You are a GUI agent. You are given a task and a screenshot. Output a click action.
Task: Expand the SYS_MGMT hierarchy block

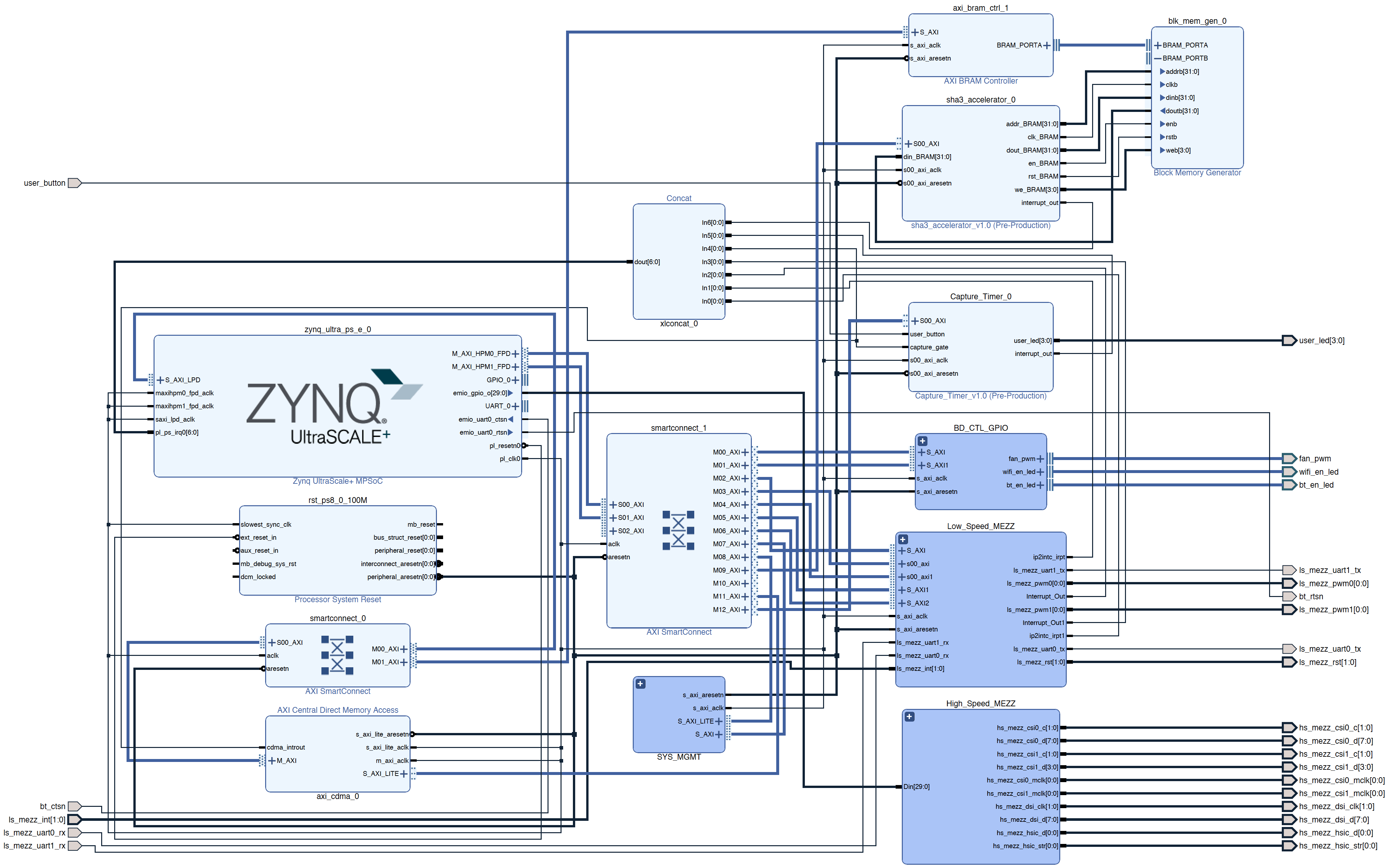640,684
